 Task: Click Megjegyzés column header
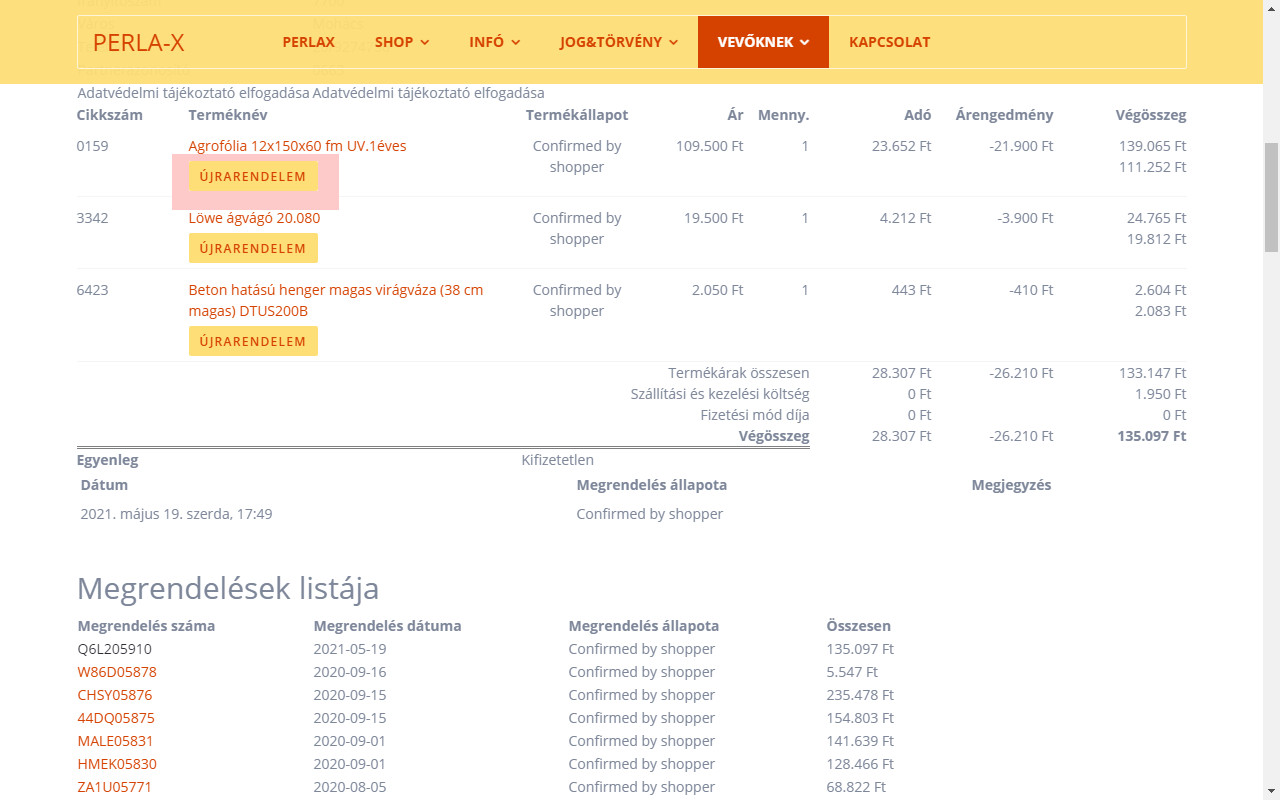[1011, 485]
